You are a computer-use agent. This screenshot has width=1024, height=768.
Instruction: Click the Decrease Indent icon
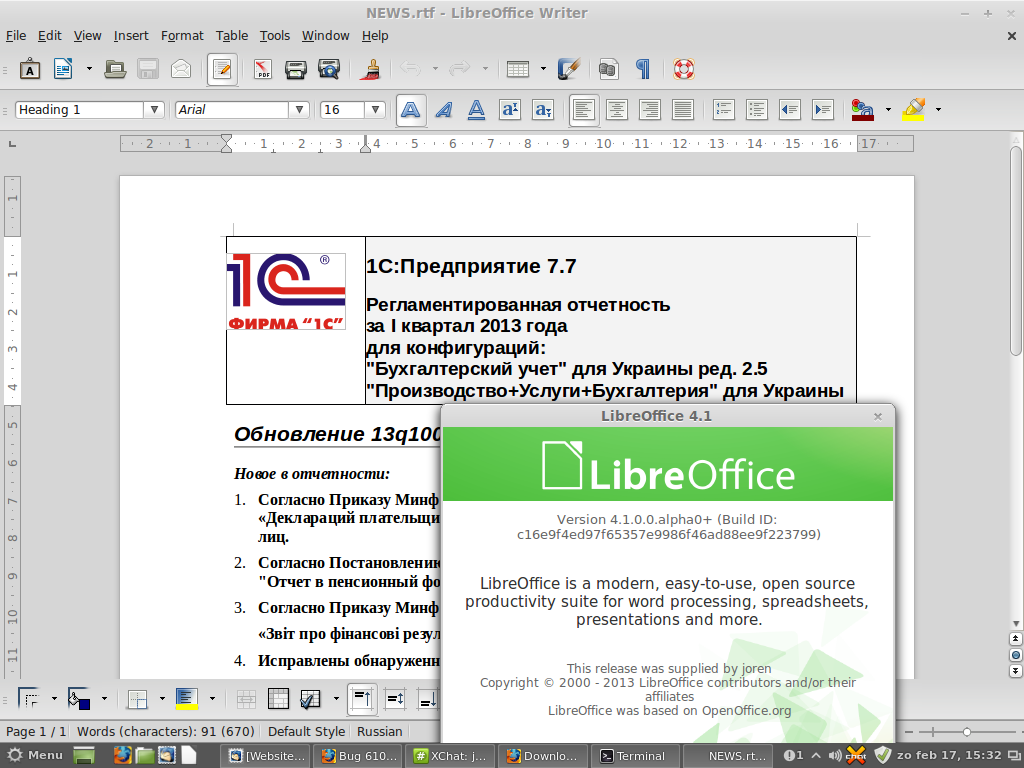(789, 110)
